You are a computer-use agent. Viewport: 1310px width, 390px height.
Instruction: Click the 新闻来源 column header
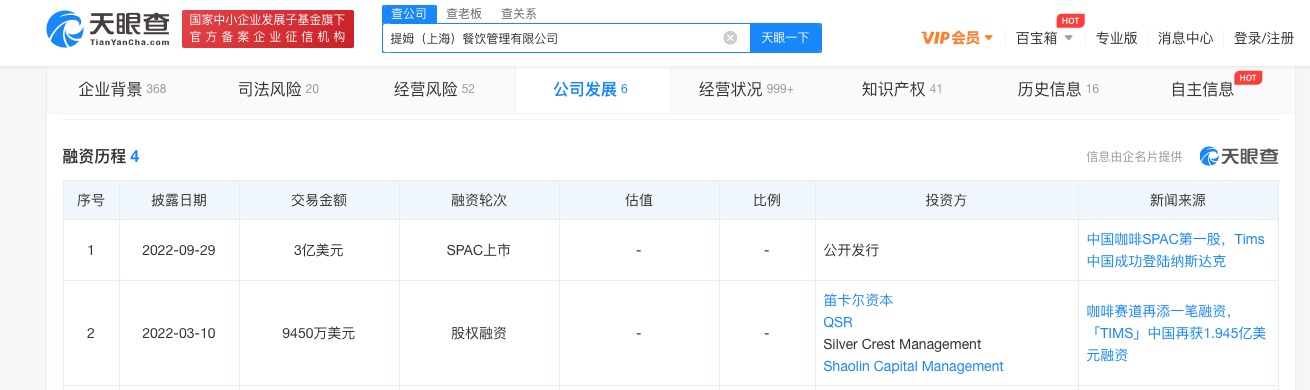1178,200
